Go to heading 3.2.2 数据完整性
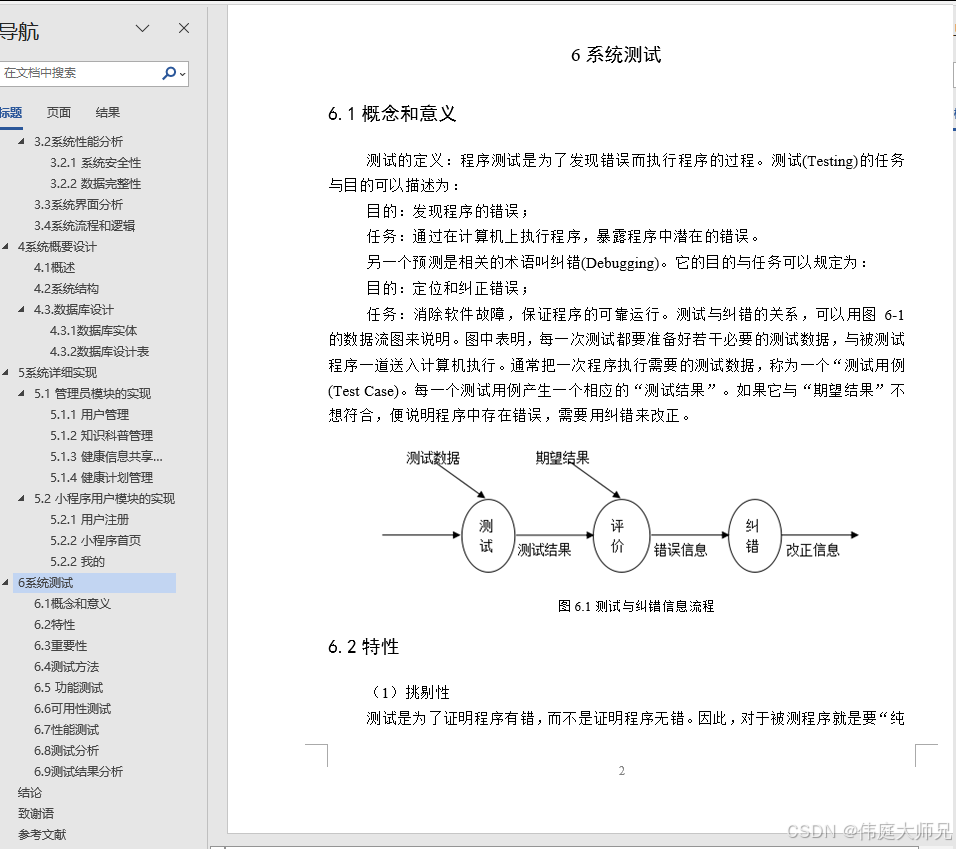Screen dimensions: 956x849 coord(95,183)
